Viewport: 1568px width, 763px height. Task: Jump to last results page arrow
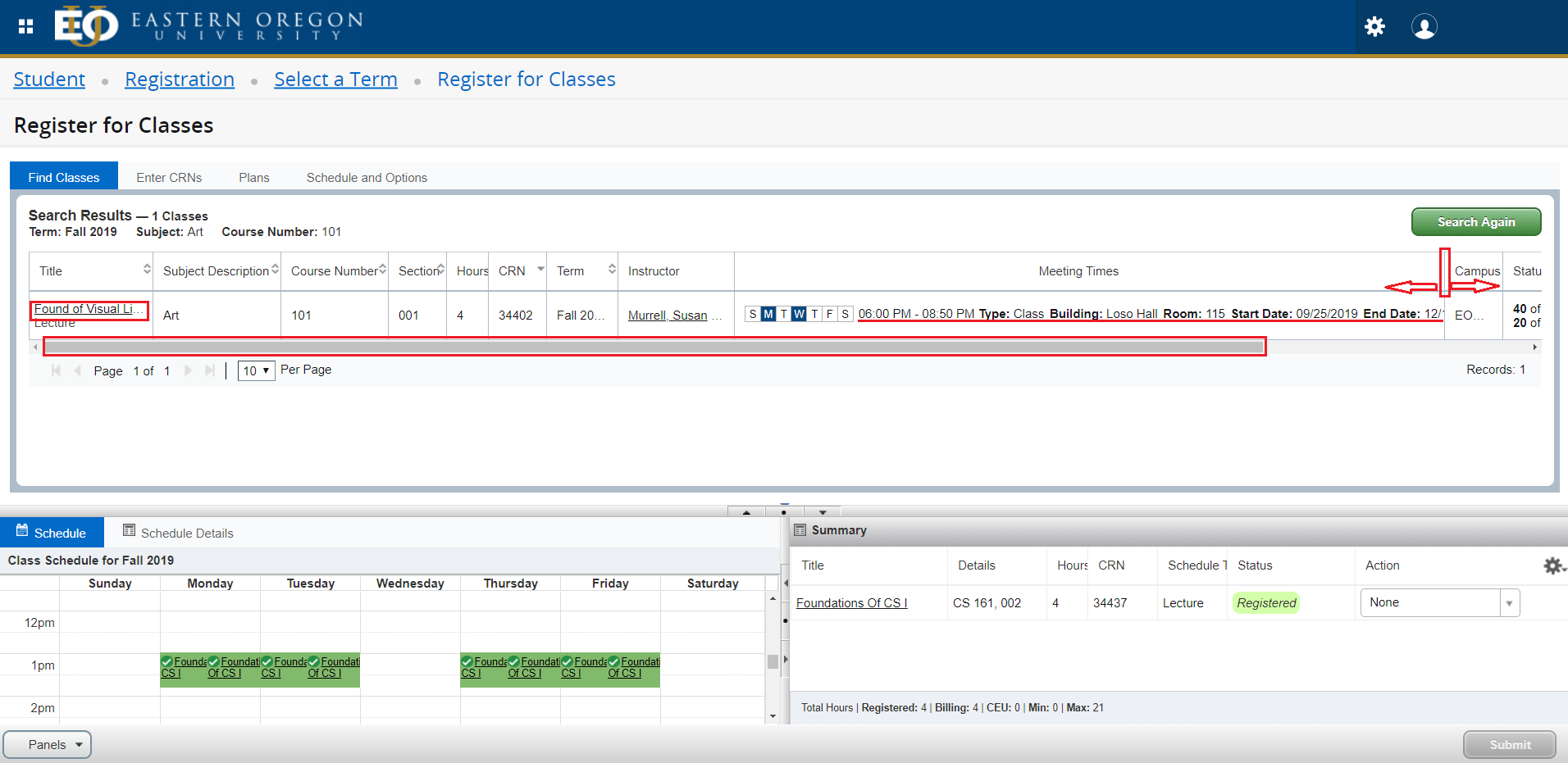click(210, 370)
